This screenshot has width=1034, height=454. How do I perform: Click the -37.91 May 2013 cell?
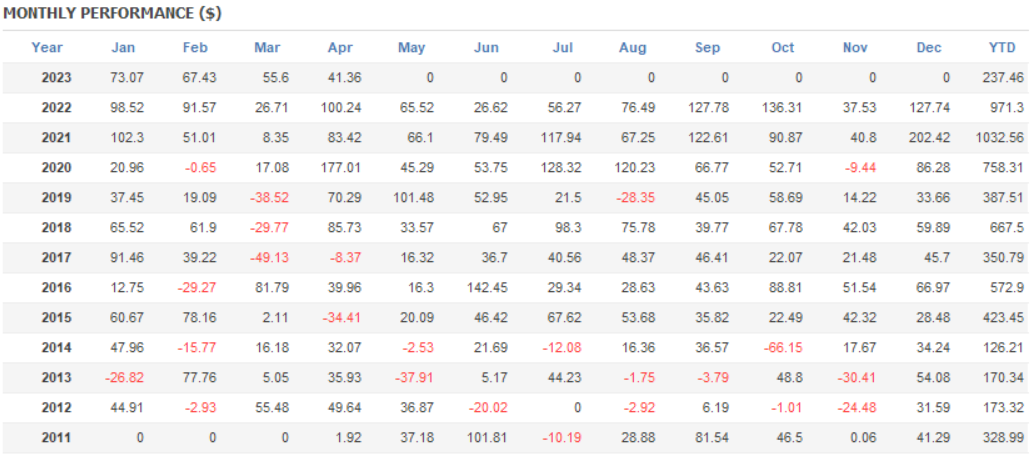412,377
